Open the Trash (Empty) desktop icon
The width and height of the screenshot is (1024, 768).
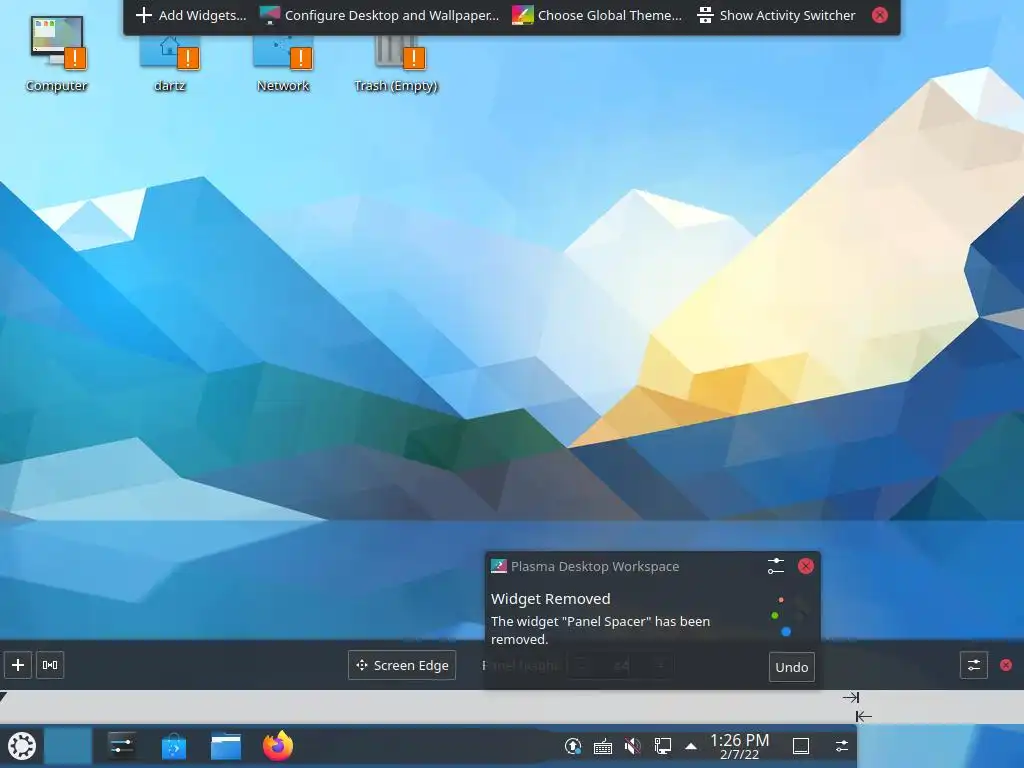click(396, 62)
